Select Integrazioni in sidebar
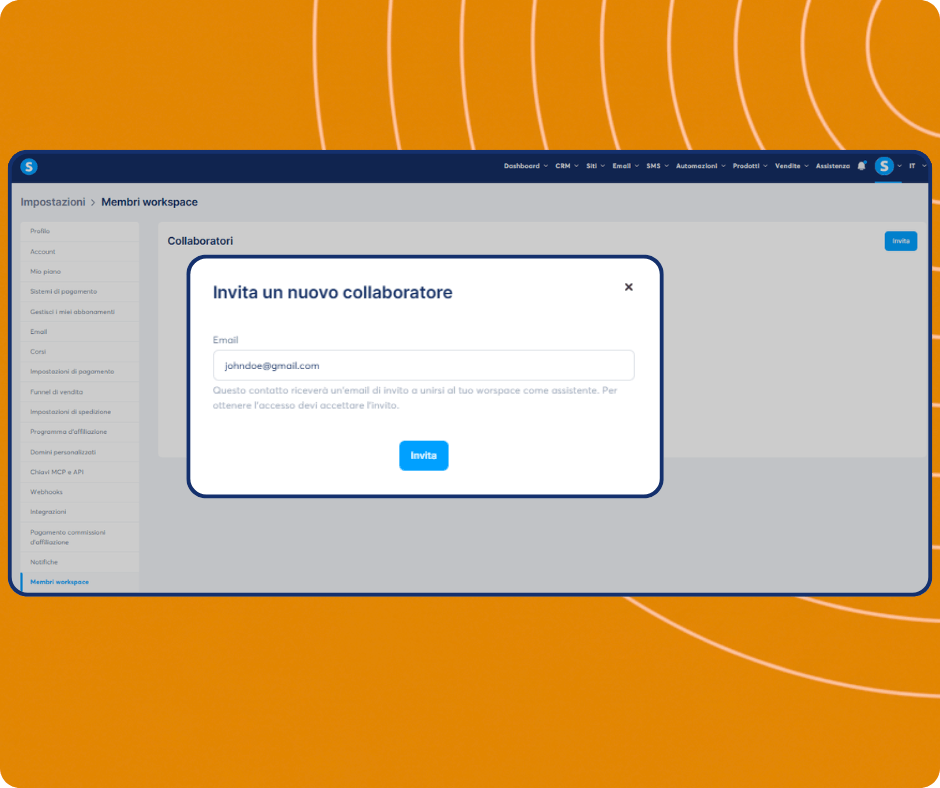The height and width of the screenshot is (788, 940). (x=80, y=512)
